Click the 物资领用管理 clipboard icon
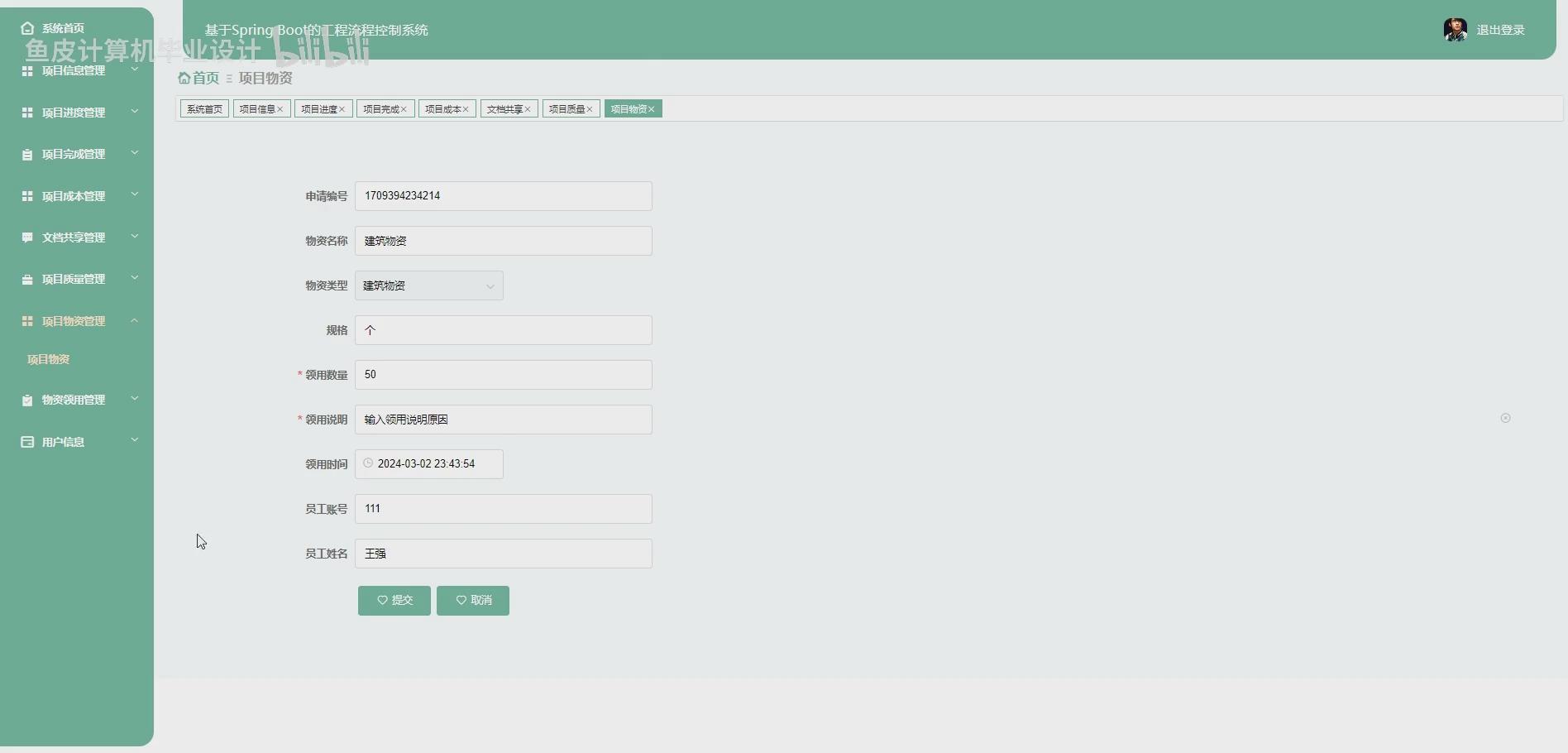The width and height of the screenshot is (1568, 753). (27, 400)
